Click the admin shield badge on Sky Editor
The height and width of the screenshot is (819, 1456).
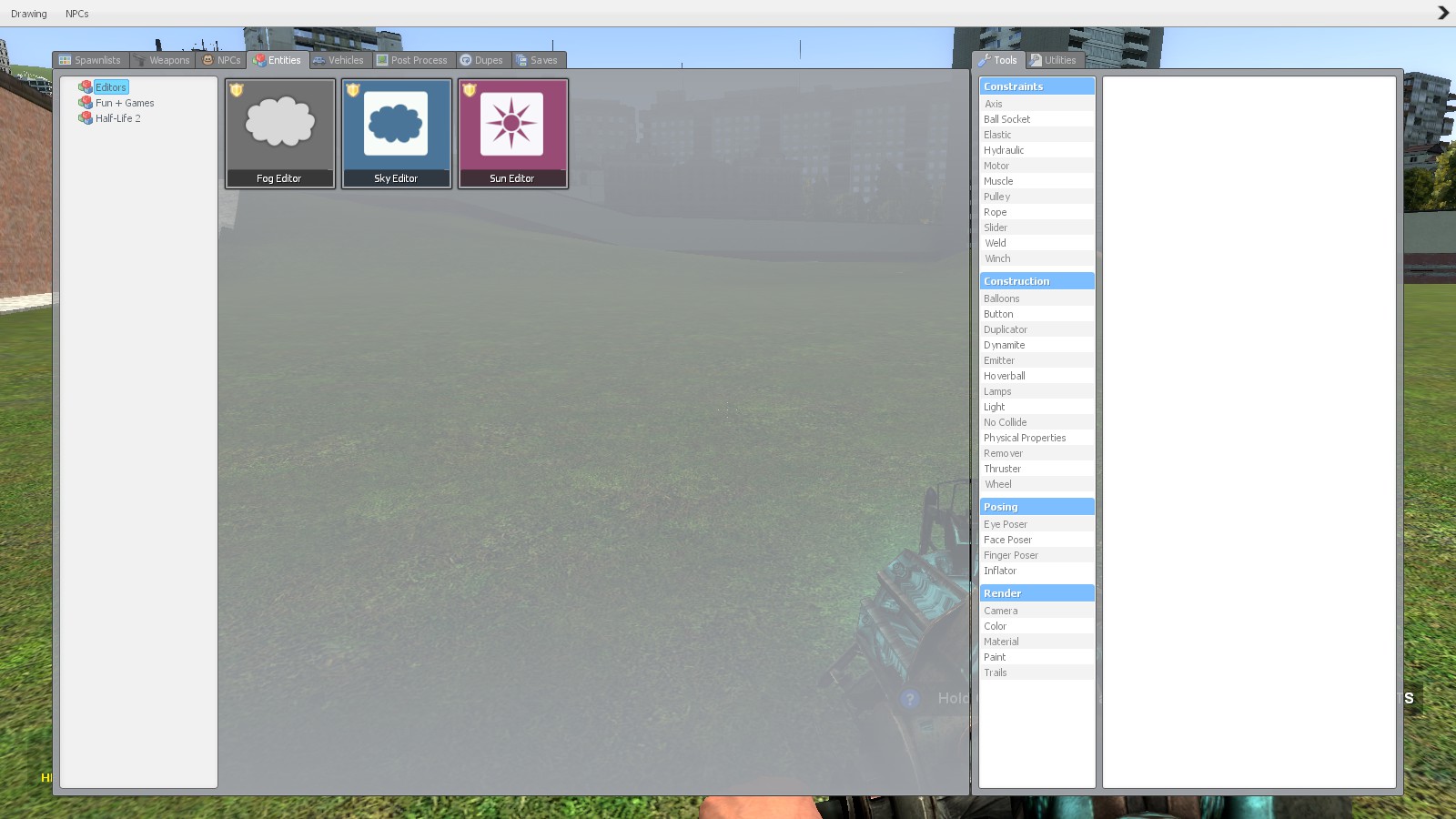(353, 90)
